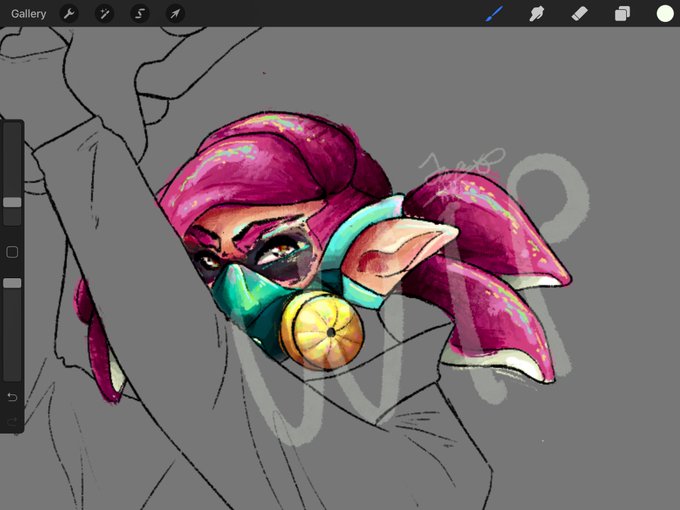Image resolution: width=680 pixels, height=510 pixels.
Task: Adjust the brush size slider
Action: [x=12, y=202]
